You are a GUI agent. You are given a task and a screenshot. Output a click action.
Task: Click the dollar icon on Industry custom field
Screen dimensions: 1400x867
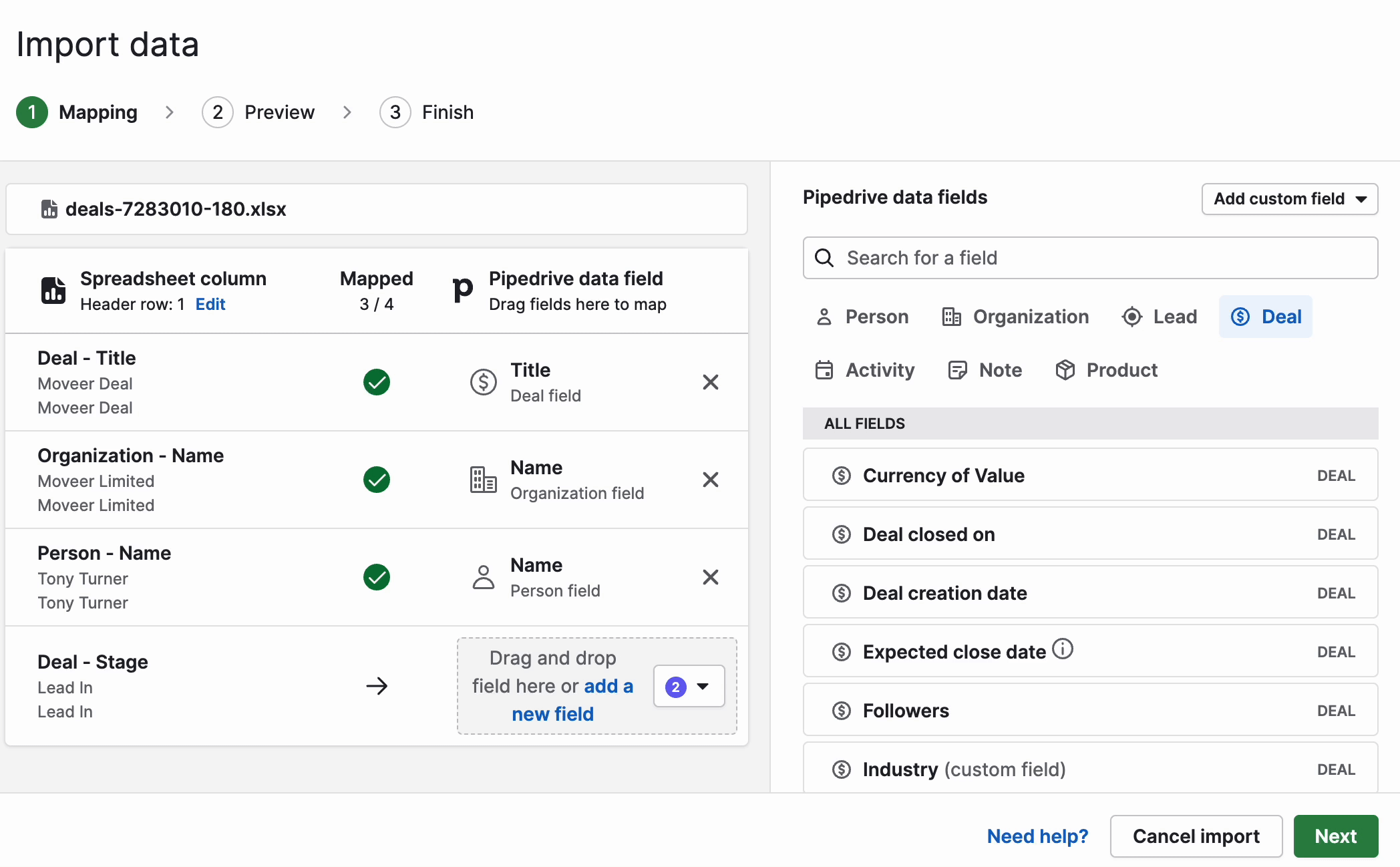tap(842, 769)
